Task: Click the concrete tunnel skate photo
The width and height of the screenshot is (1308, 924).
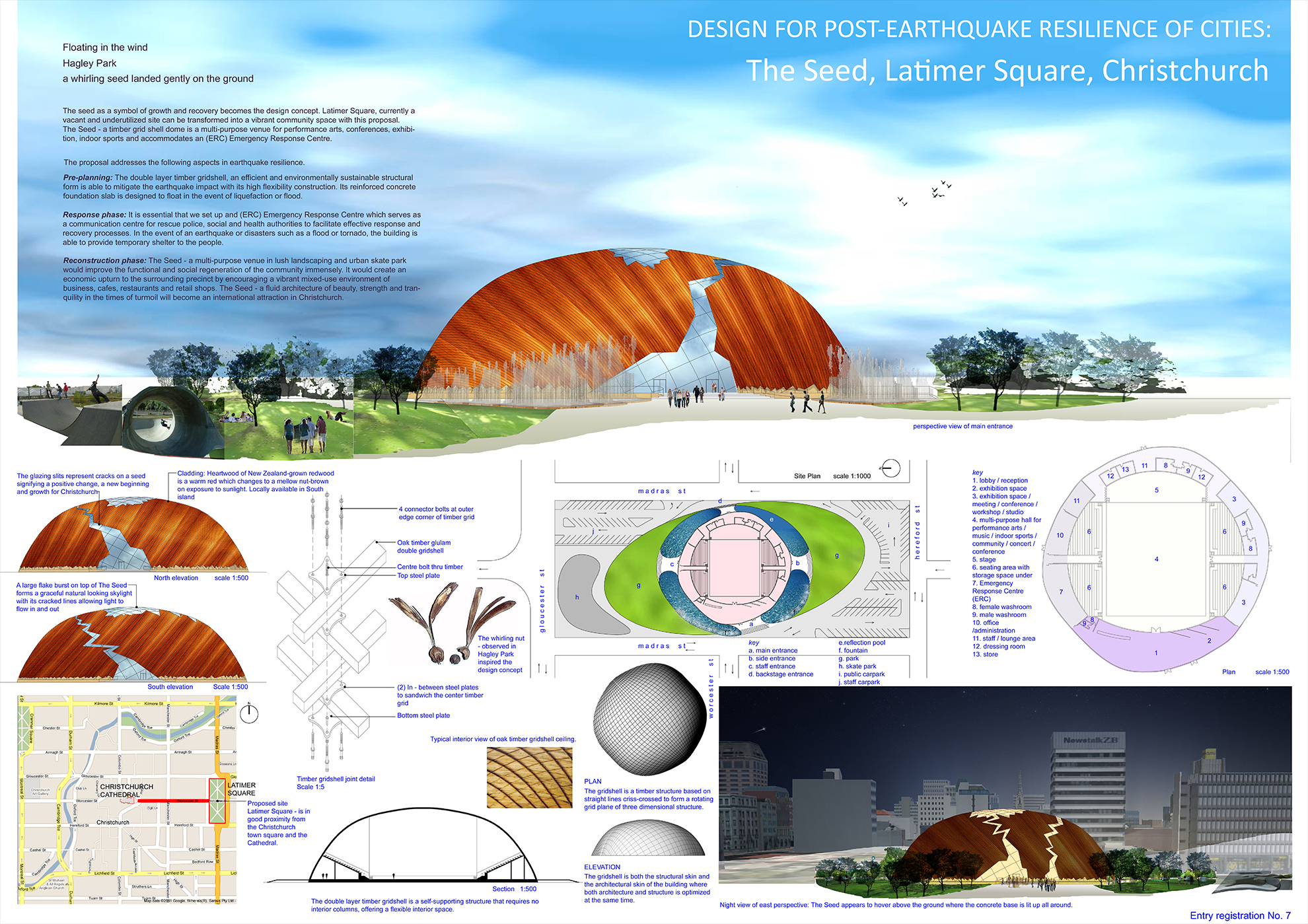Action: (x=173, y=421)
